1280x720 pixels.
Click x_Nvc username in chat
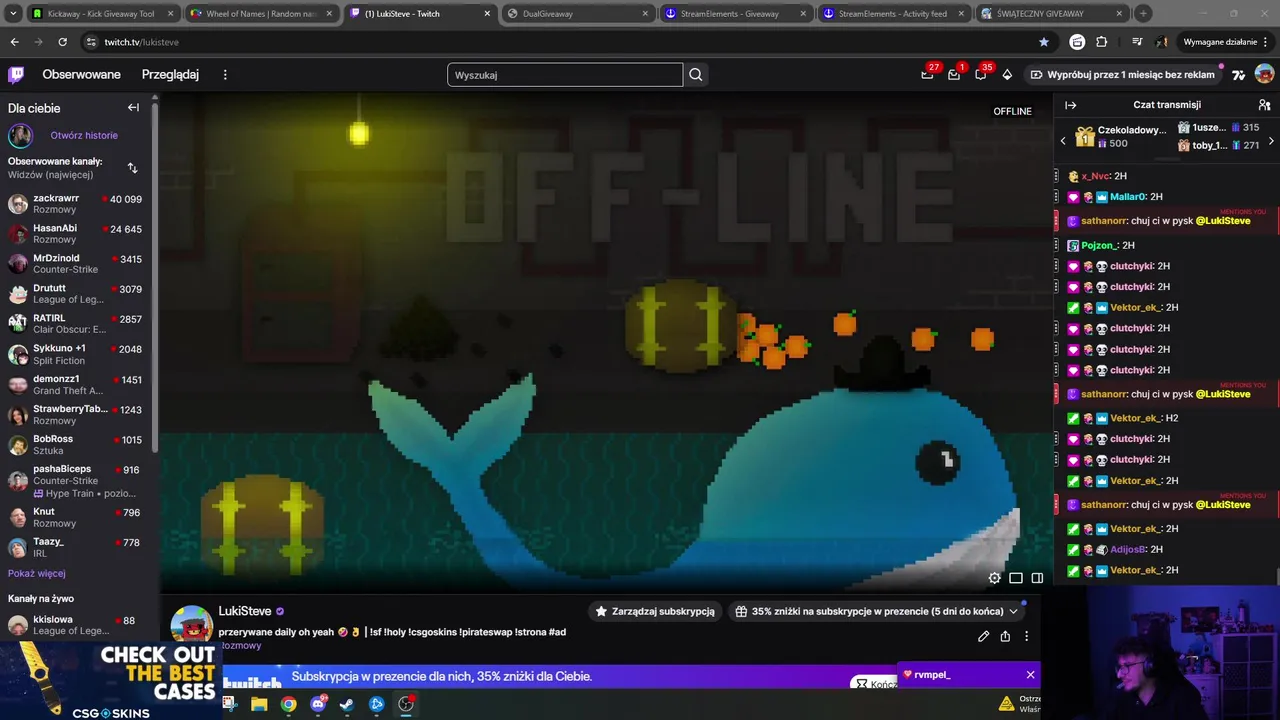(x=1096, y=176)
